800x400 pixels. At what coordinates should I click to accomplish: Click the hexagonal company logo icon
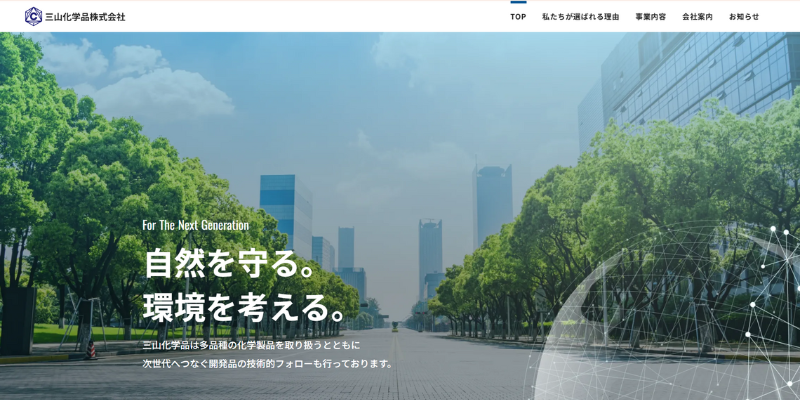[33, 16]
